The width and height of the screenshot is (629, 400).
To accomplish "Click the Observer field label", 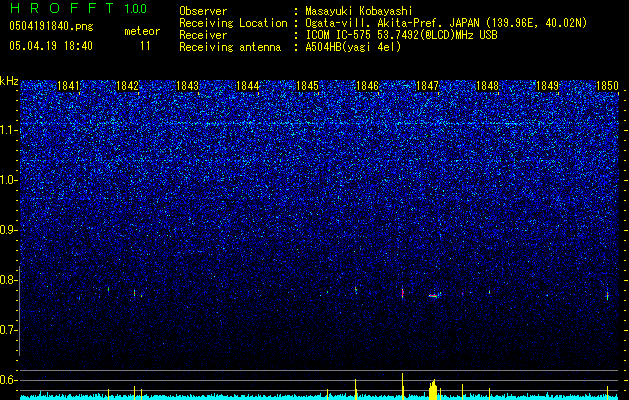I will (203, 11).
